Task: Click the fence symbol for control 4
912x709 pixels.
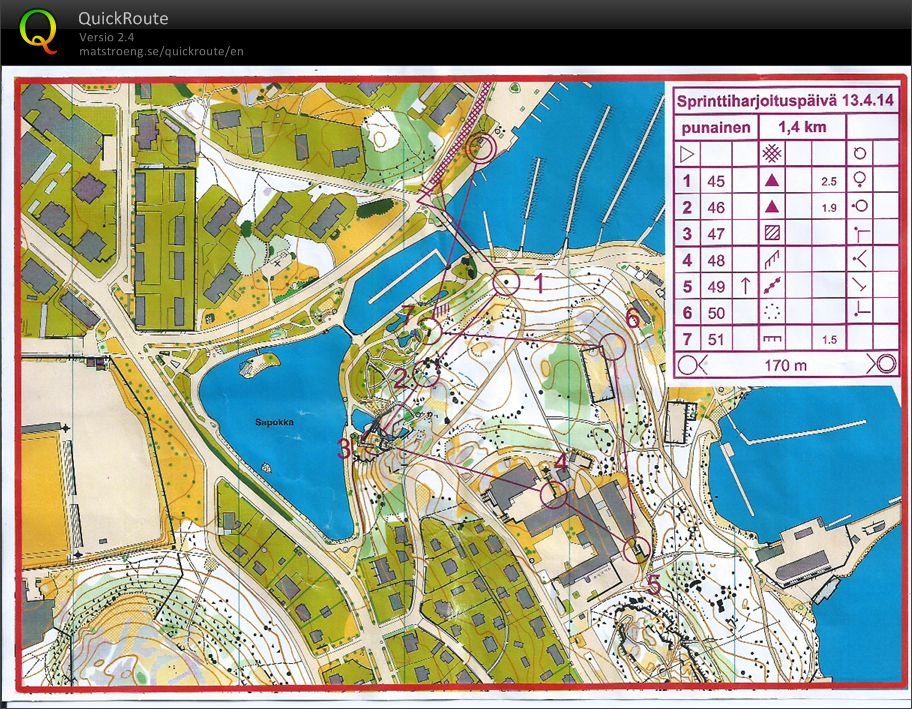Action: (x=771, y=259)
